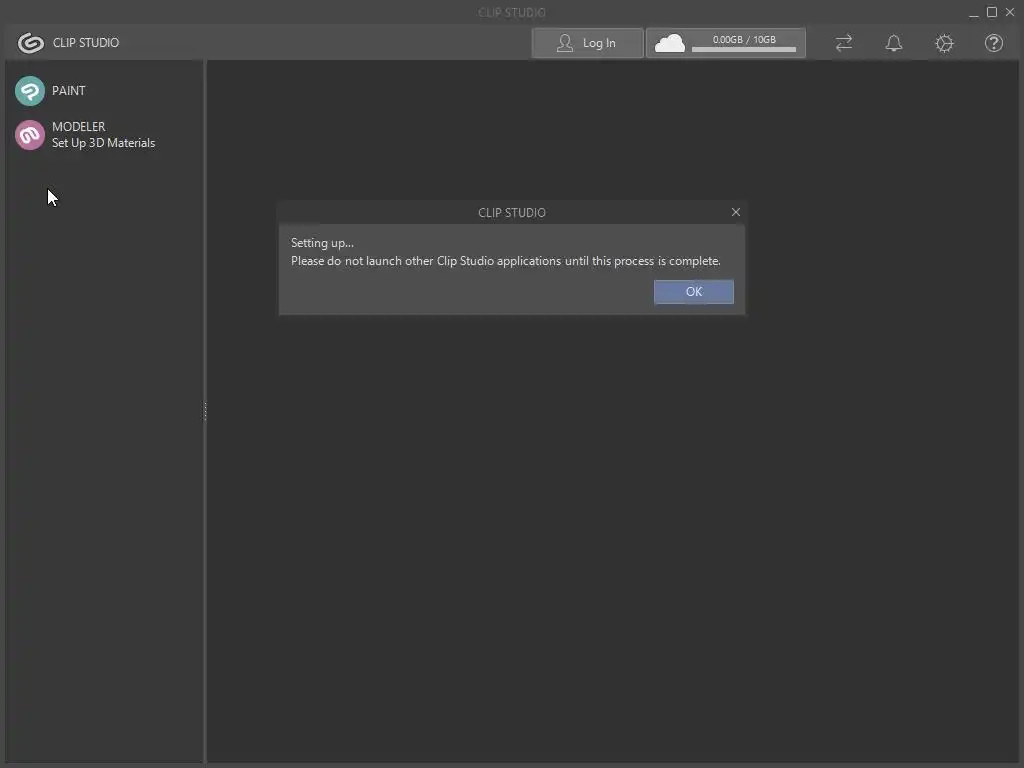Open Clip Studio MODELER

[x=29, y=135]
